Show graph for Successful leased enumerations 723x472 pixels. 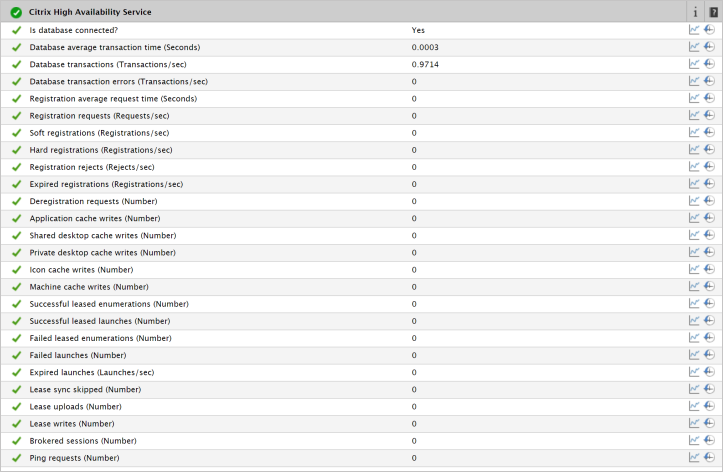[694, 303]
